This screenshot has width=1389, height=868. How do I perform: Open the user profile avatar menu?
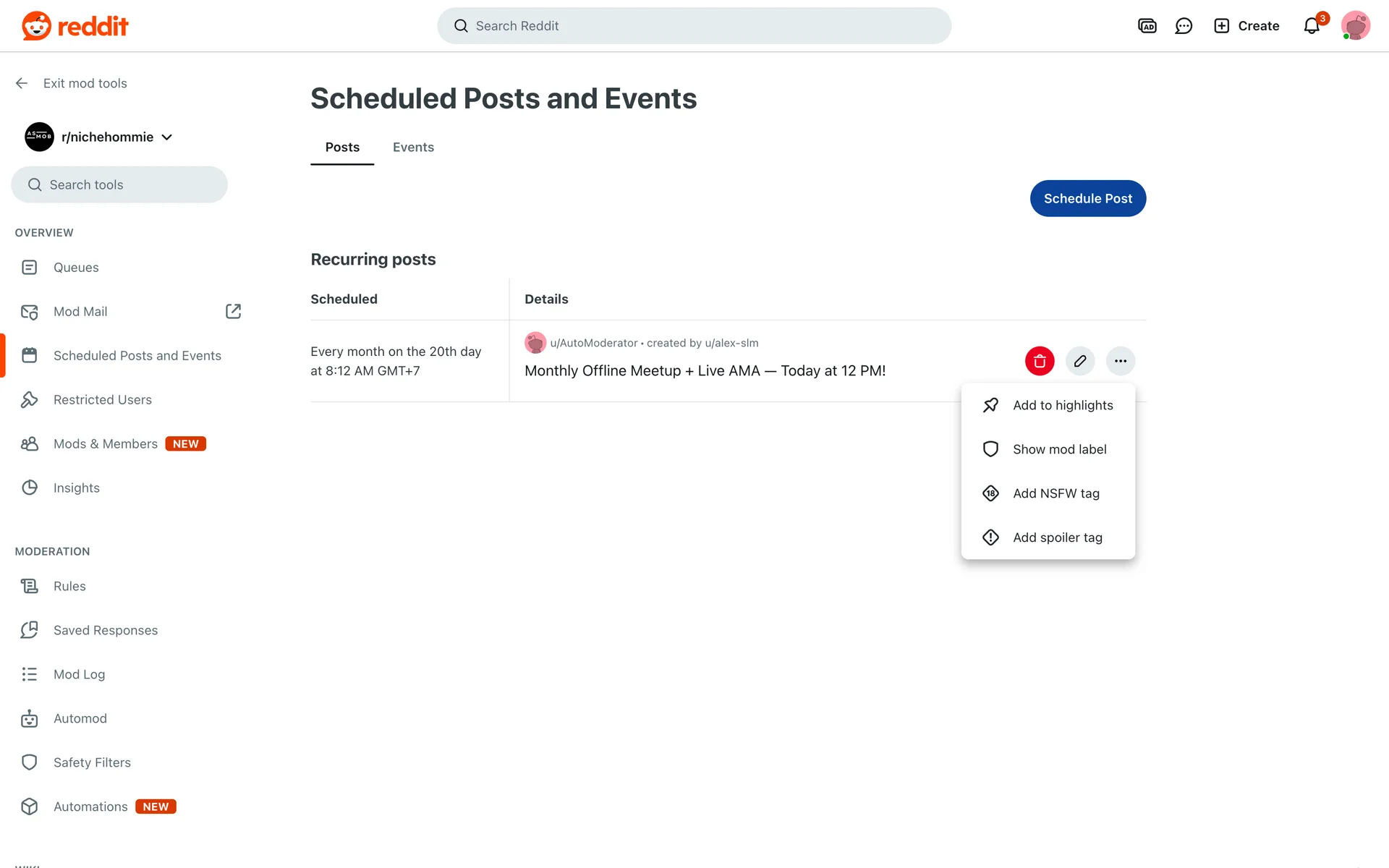[1355, 26]
